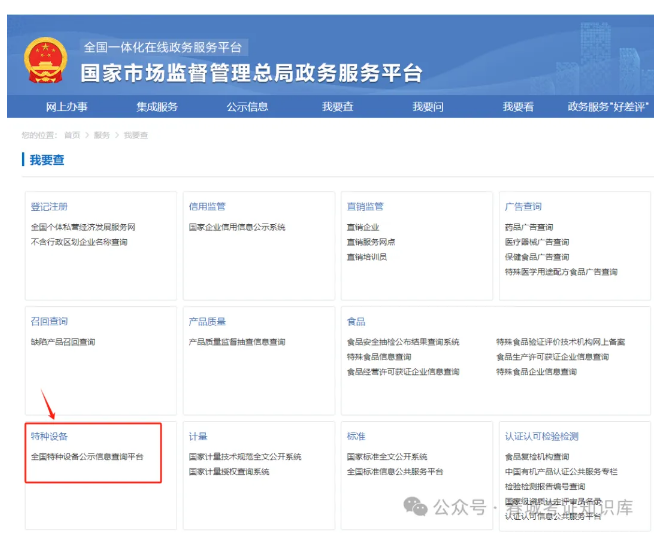
Task: Click 国家标准全文公开系统 link
Action: click(x=387, y=456)
